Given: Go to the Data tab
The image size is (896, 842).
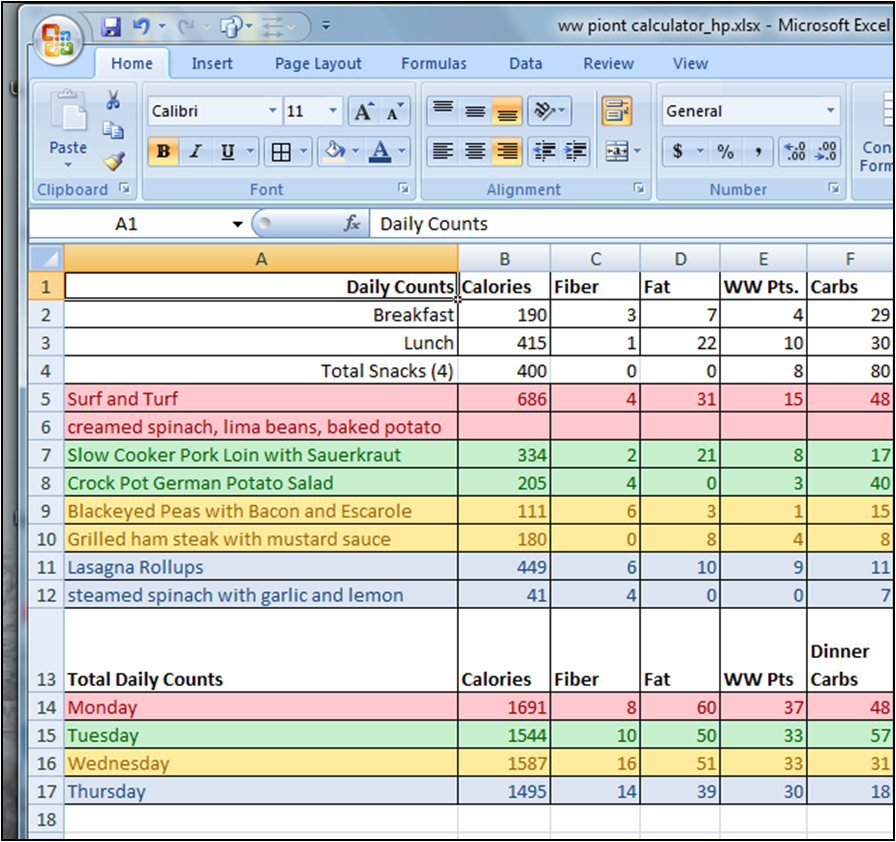Looking at the screenshot, I should [526, 63].
